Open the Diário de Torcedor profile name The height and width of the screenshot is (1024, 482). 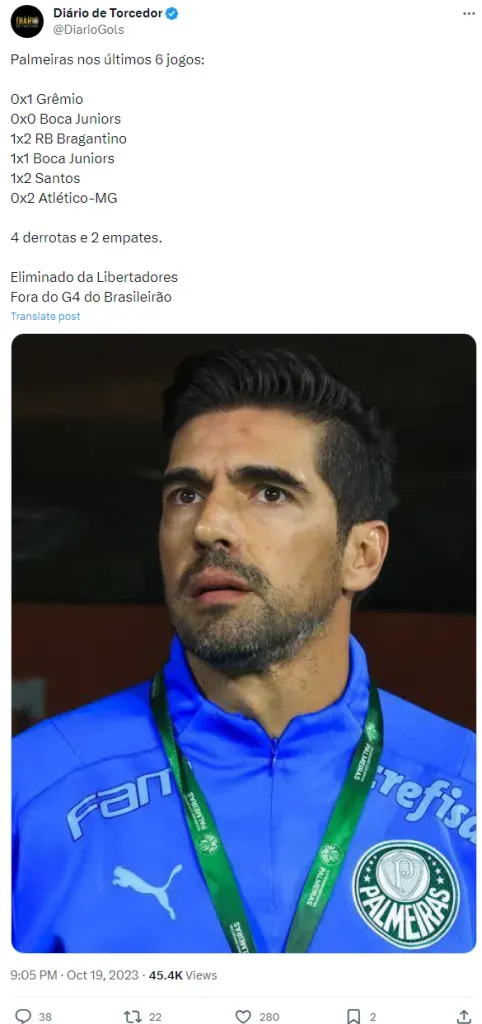pos(108,14)
